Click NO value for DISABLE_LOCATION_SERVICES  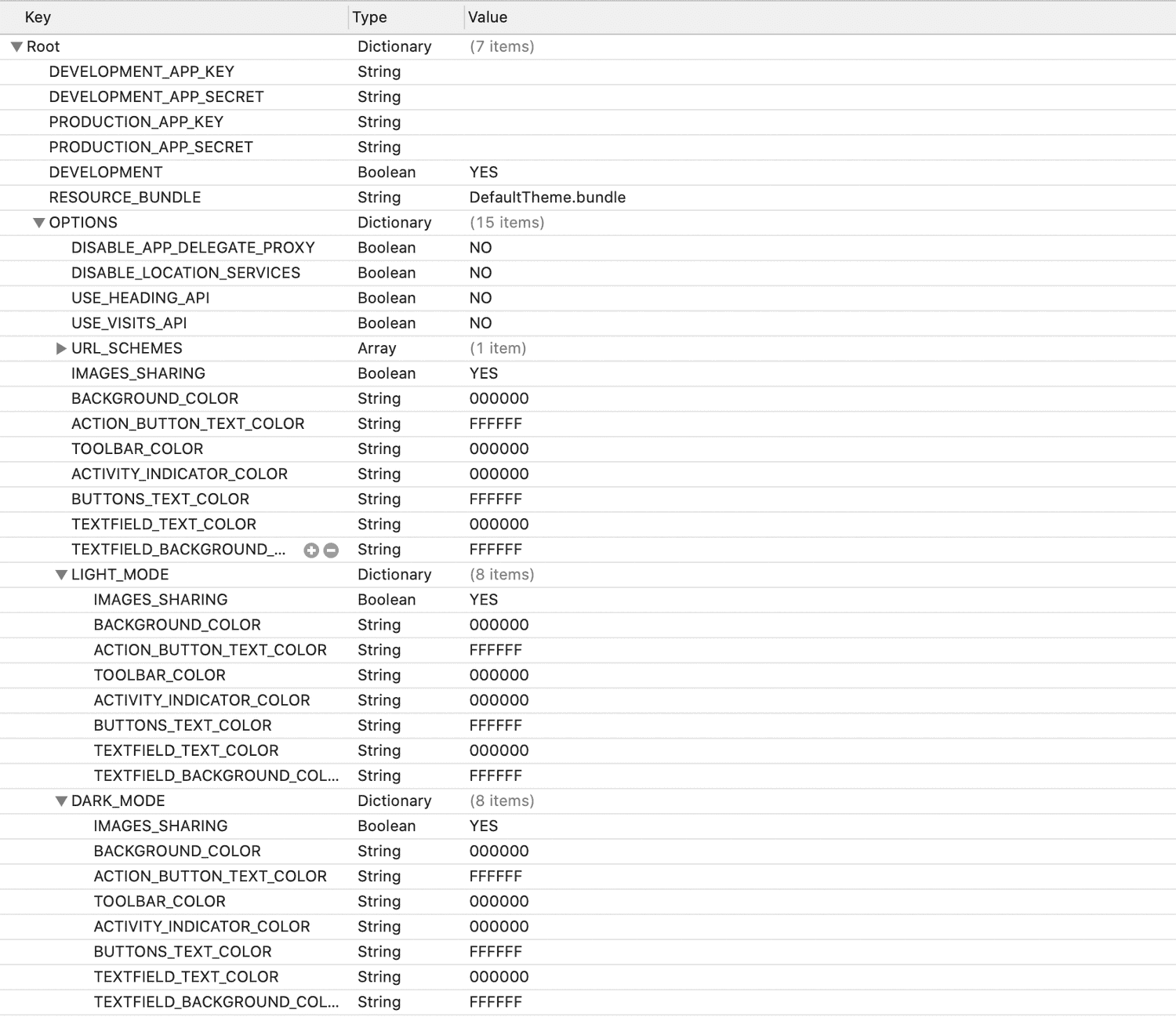point(481,273)
